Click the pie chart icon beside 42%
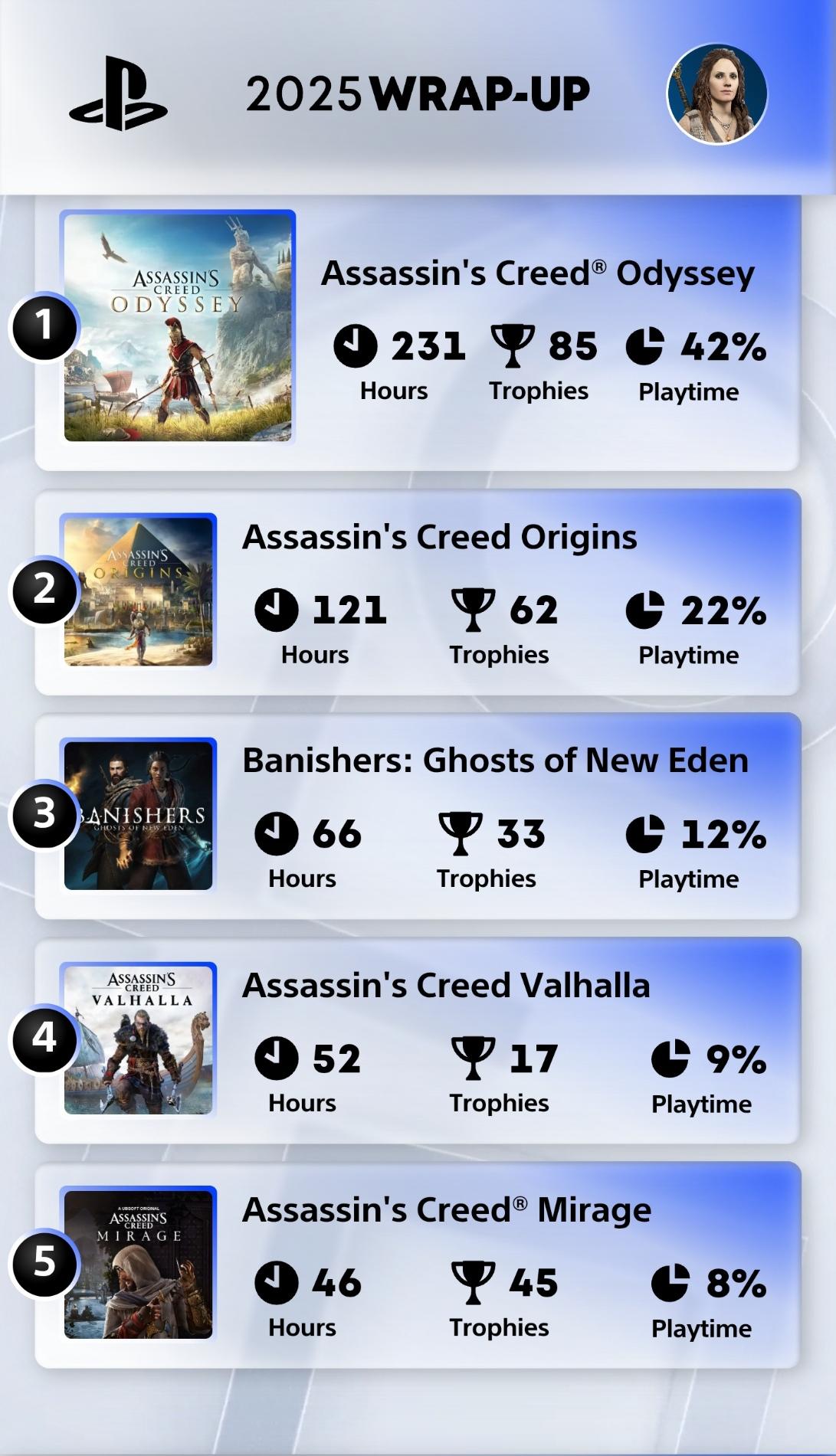The height and width of the screenshot is (1456, 836). pyautogui.click(x=644, y=346)
